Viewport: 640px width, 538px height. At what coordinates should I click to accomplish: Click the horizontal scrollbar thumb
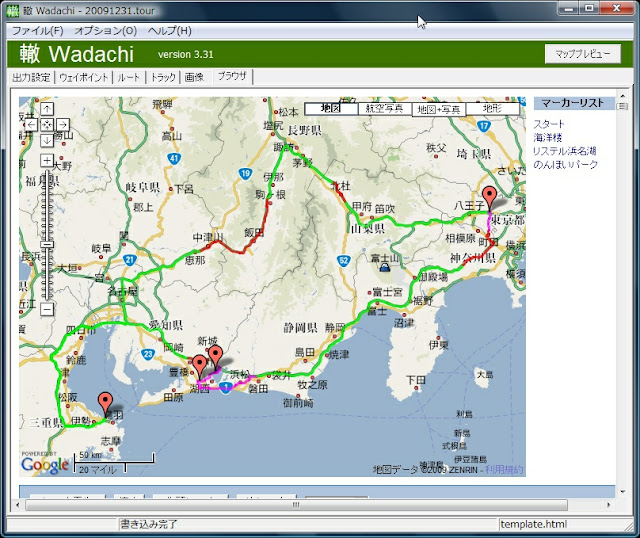296,505
